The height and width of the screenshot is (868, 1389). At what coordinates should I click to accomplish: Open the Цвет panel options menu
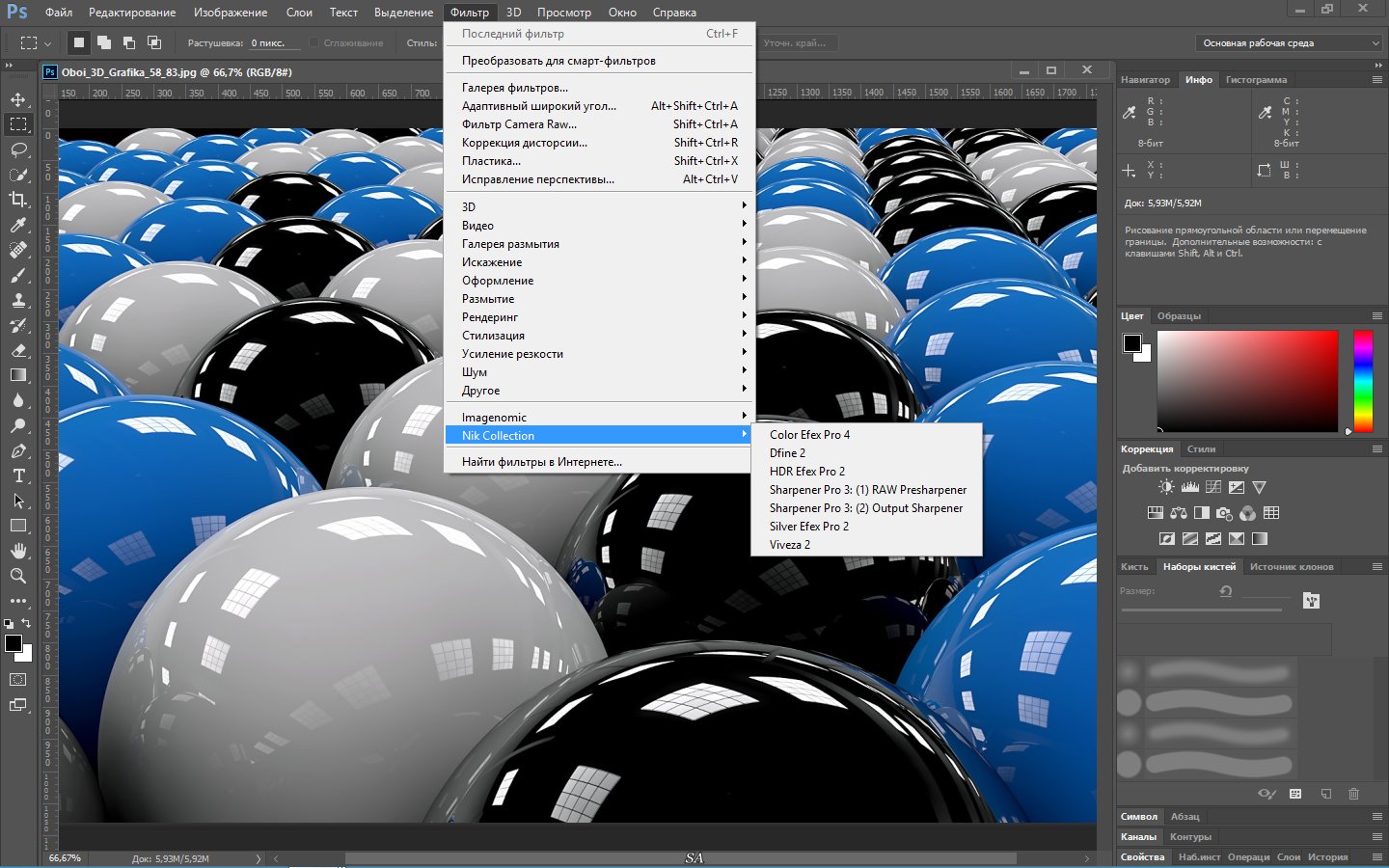coord(1376,315)
